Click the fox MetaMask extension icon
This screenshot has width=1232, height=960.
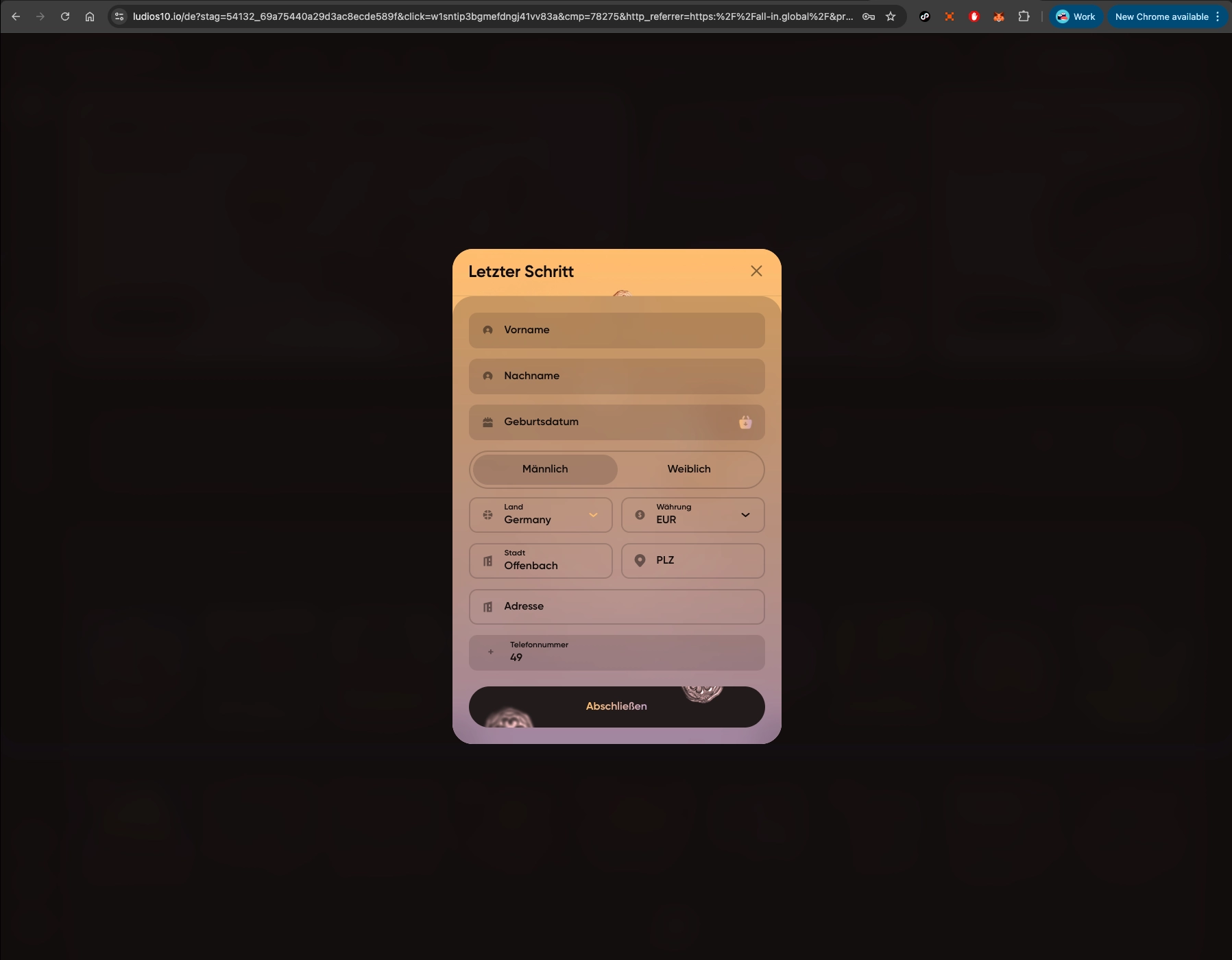(x=999, y=16)
